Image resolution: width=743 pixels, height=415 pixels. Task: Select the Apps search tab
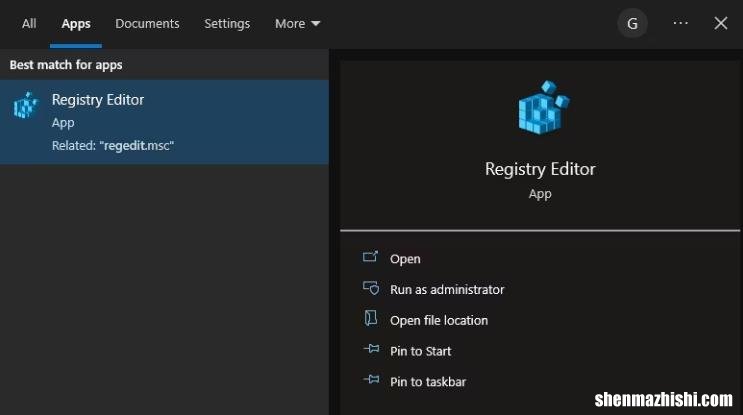[76, 24]
